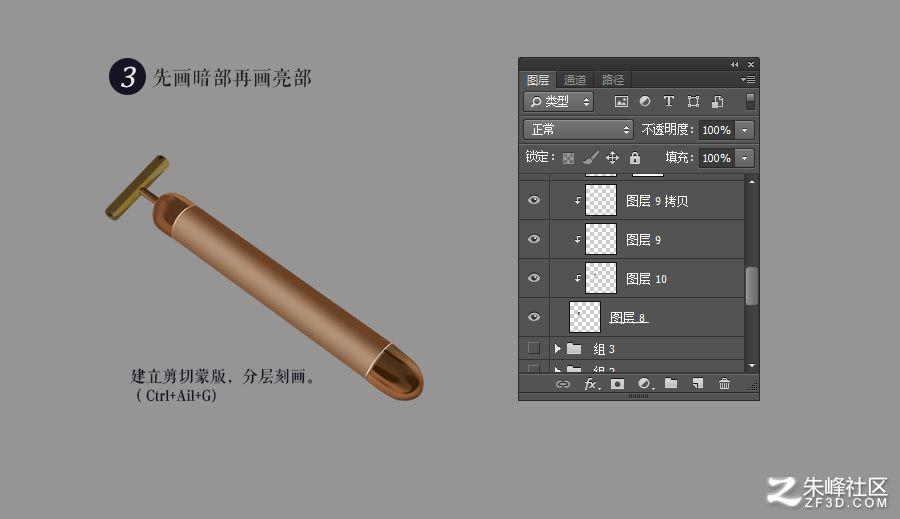The width and height of the screenshot is (900, 519).
Task: Click the 不透明度 opacity value field
Action: pos(717,130)
